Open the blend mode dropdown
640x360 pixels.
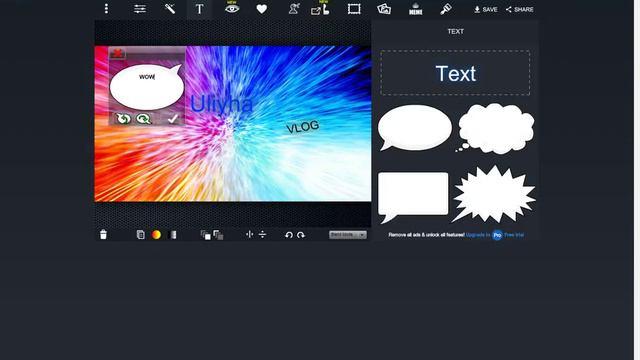(348, 235)
